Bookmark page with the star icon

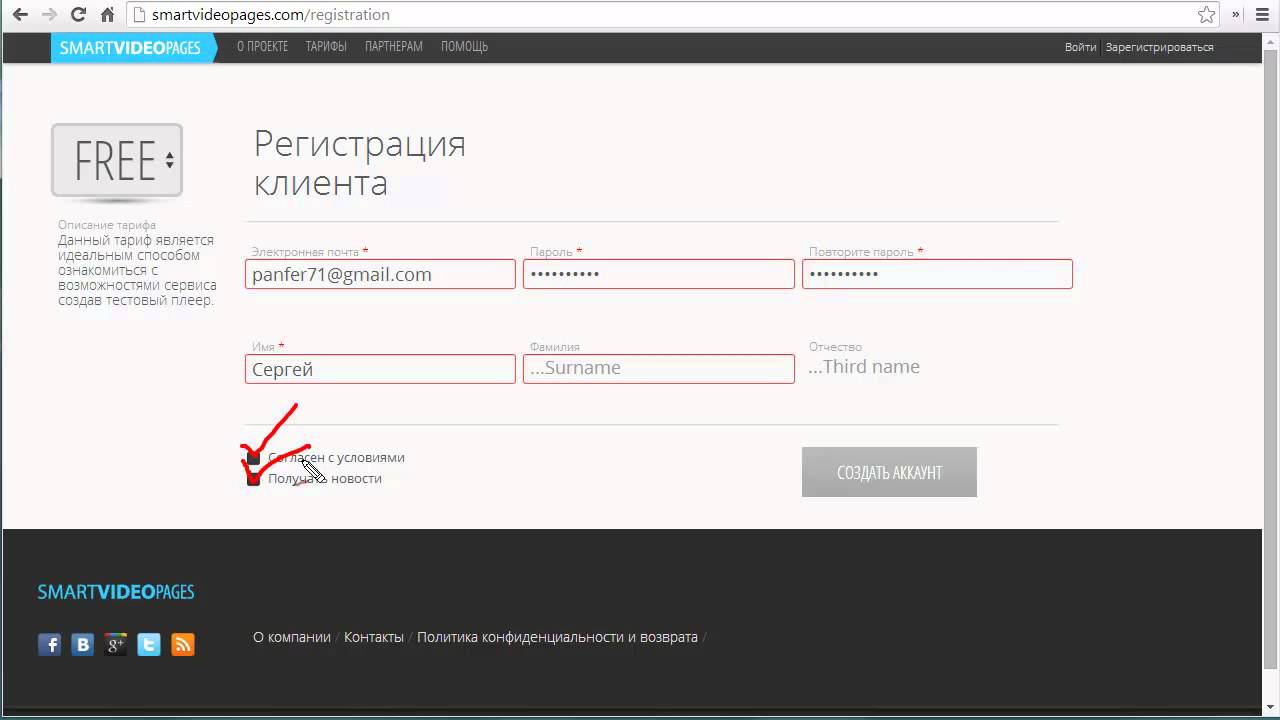(x=1207, y=15)
